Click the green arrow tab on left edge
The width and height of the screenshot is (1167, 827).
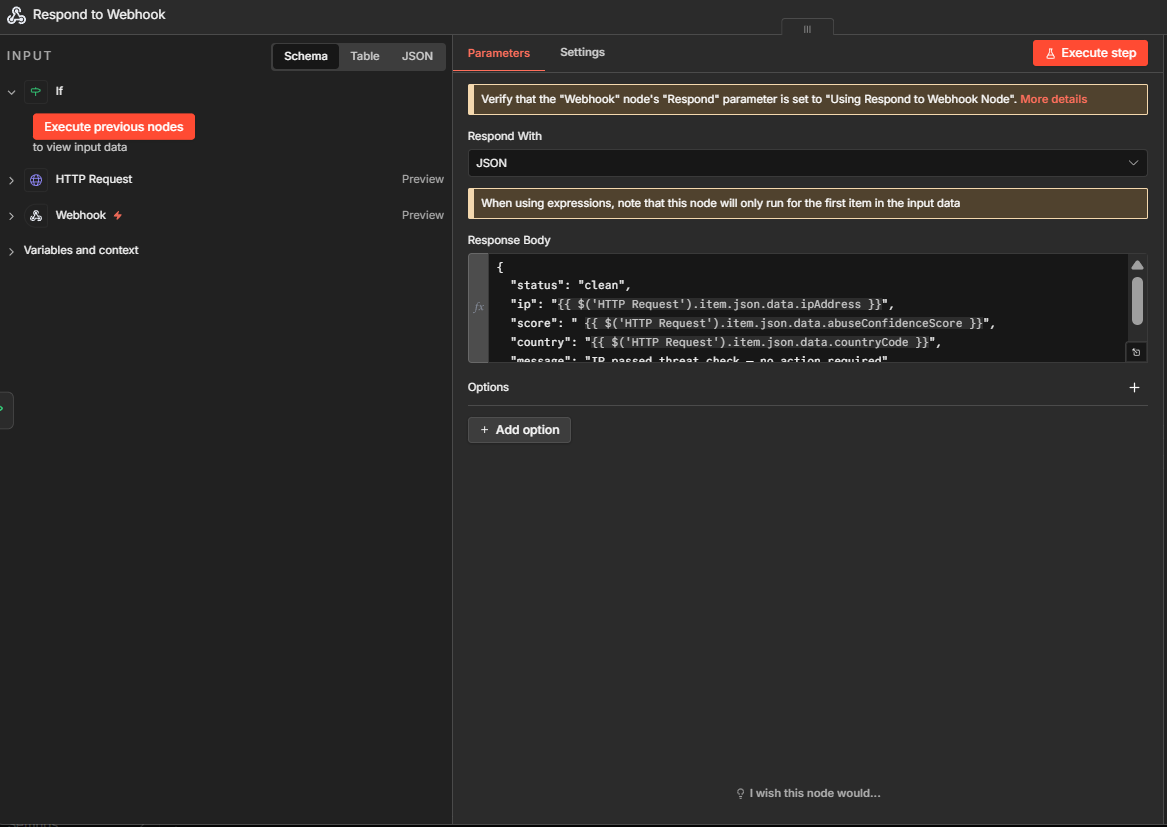(4, 409)
